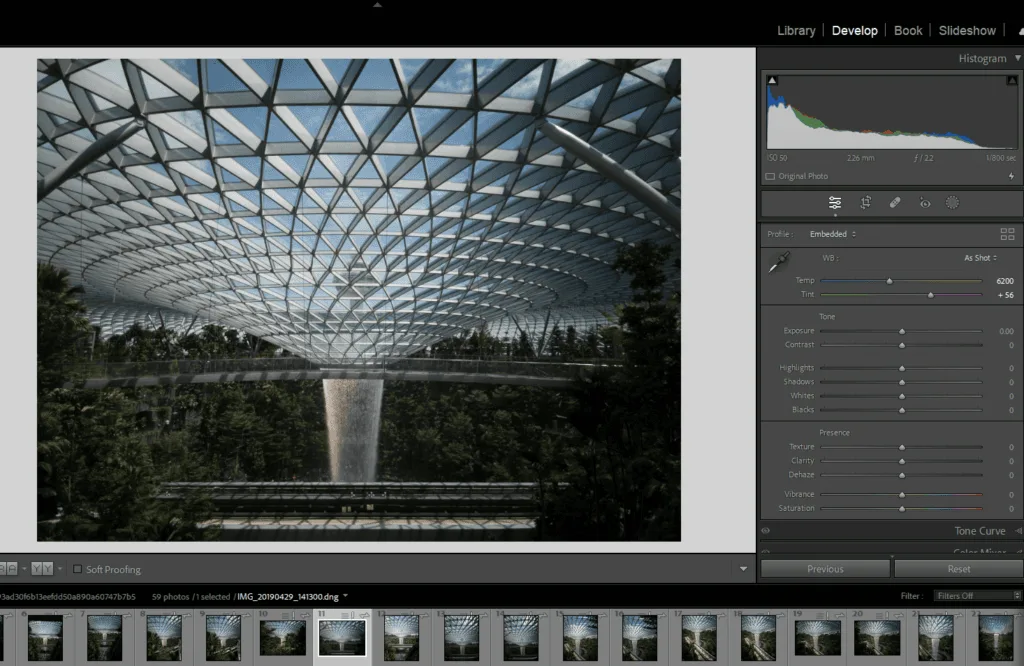
Task: Click the '59 photos' count text
Action: 170,596
